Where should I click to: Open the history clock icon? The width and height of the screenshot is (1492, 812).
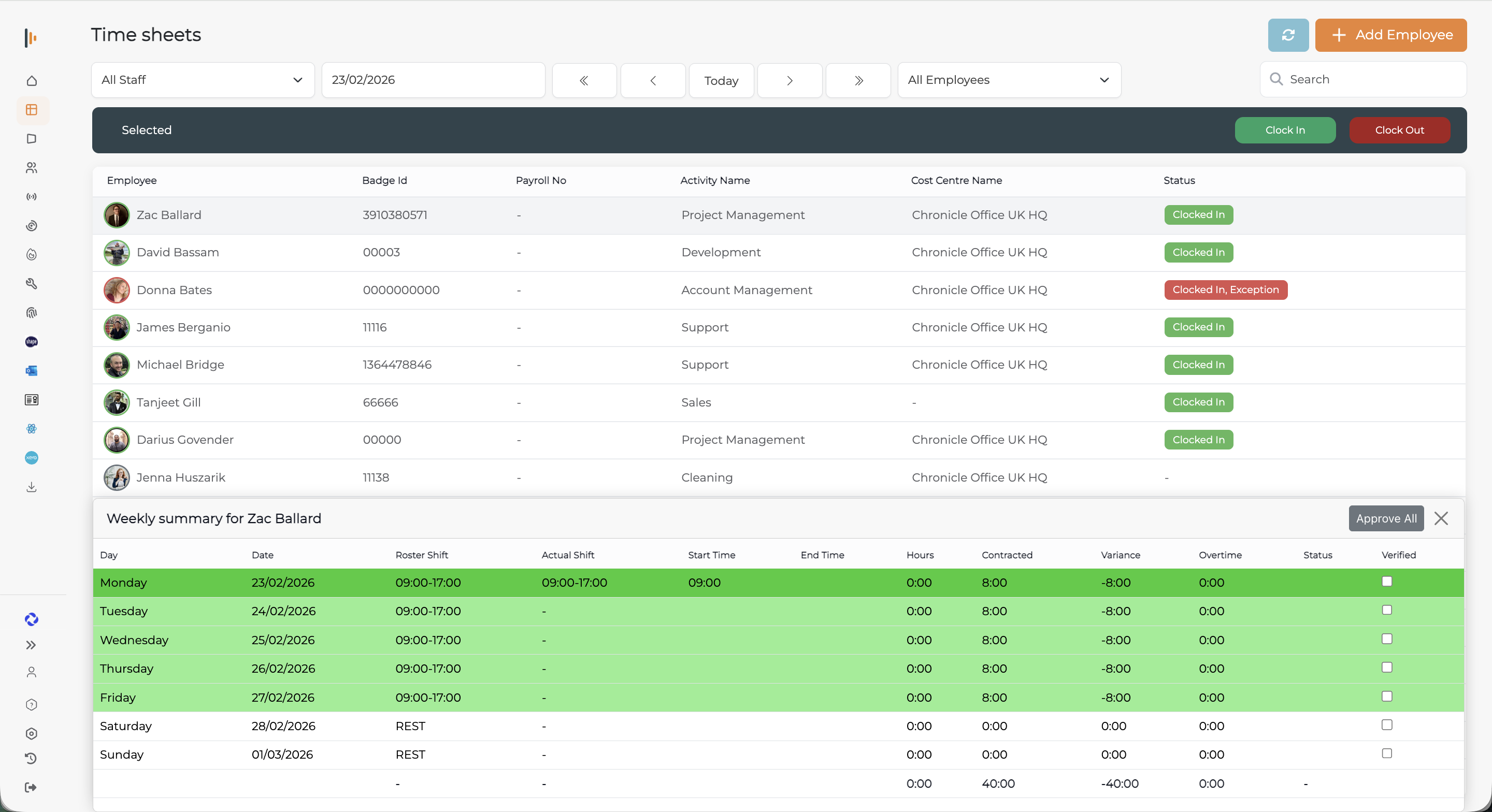(31, 758)
